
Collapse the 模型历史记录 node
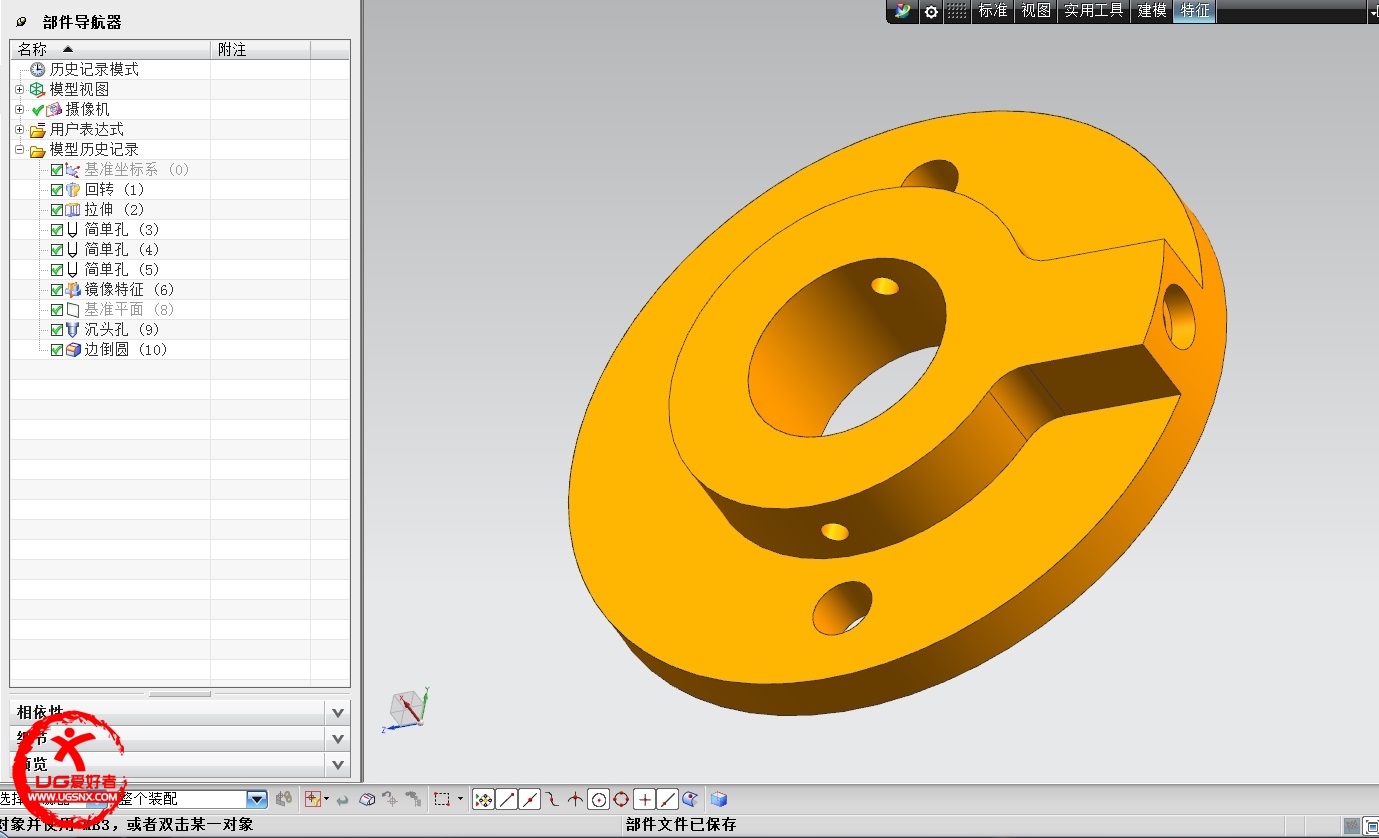pos(19,149)
